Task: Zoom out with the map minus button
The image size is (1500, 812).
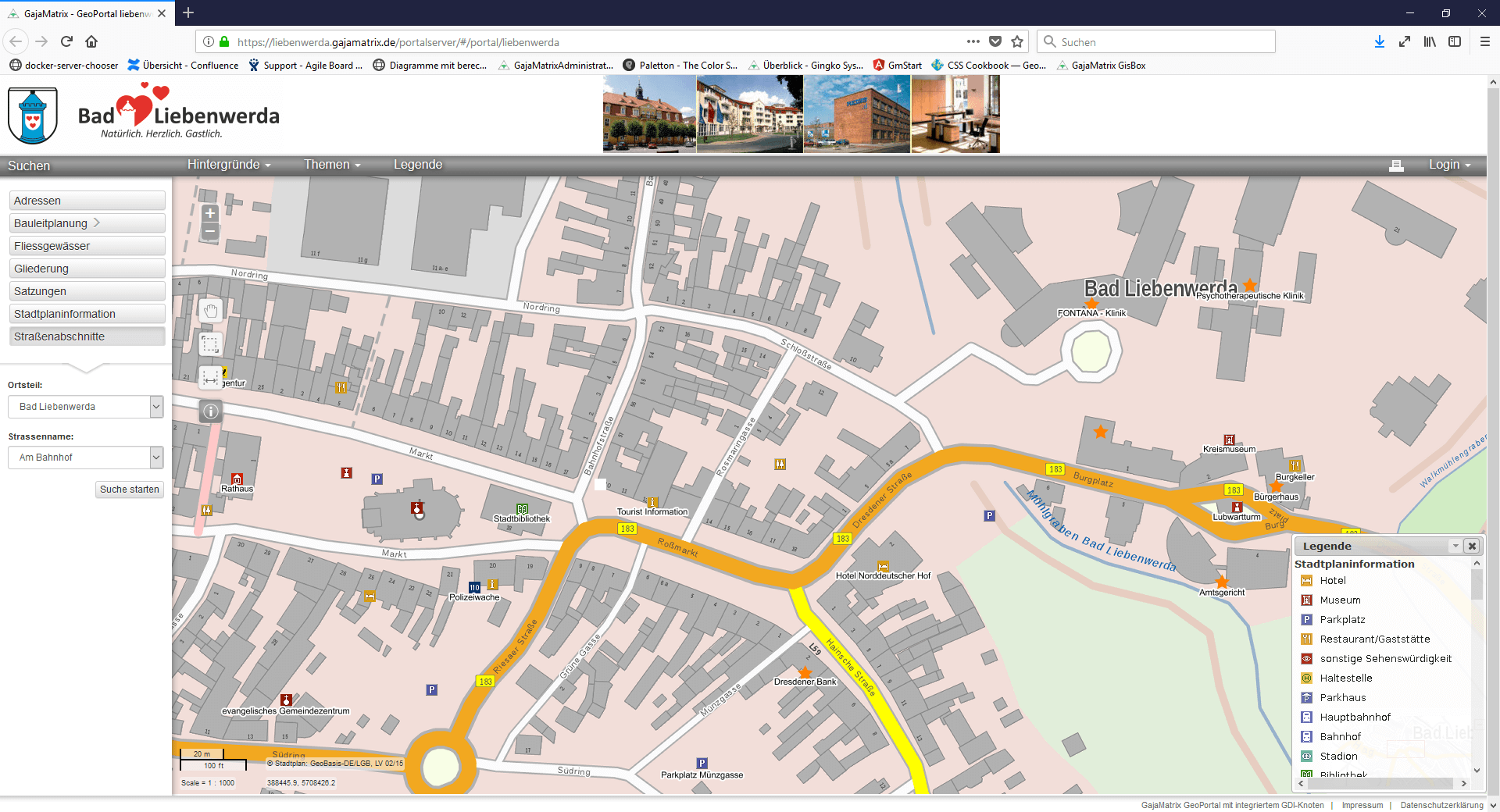Action: 209,231
